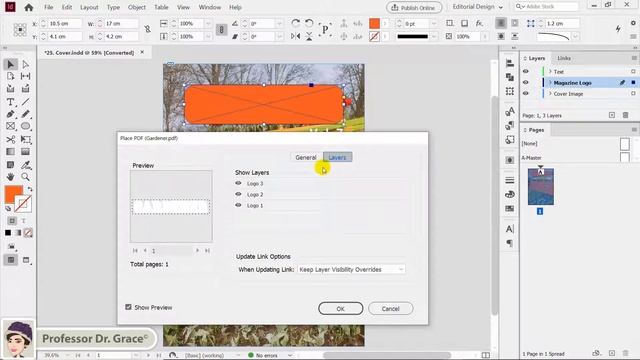Open Editorial Design workspace dropdown

point(478,7)
